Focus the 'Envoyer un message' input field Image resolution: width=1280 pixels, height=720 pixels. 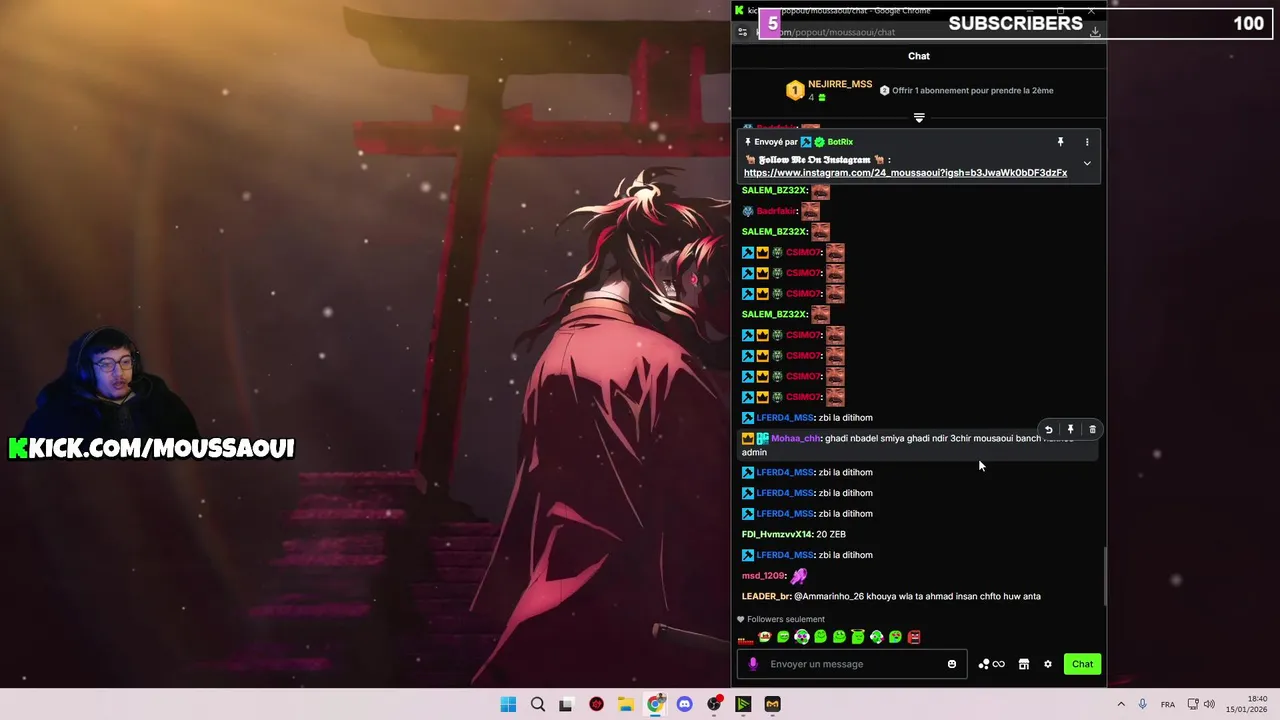(852, 664)
